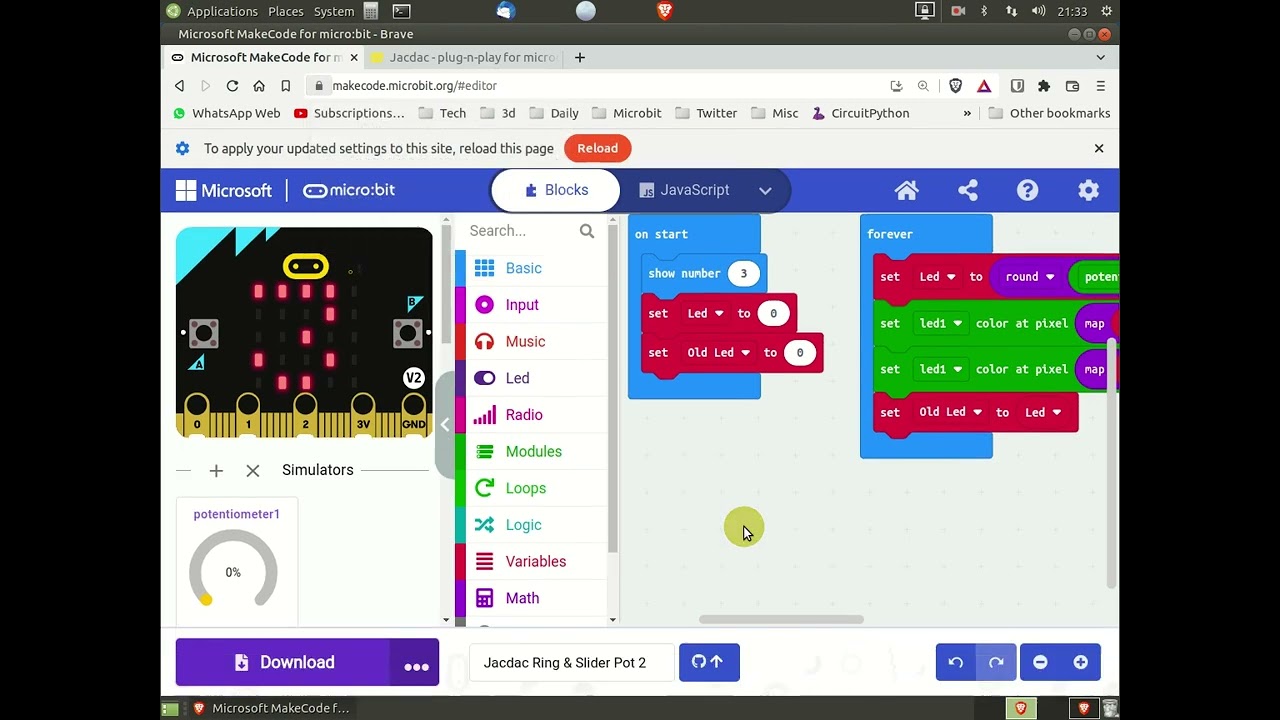Image resolution: width=1280 pixels, height=720 pixels.
Task: Open the Places menu
Action: pos(285,11)
